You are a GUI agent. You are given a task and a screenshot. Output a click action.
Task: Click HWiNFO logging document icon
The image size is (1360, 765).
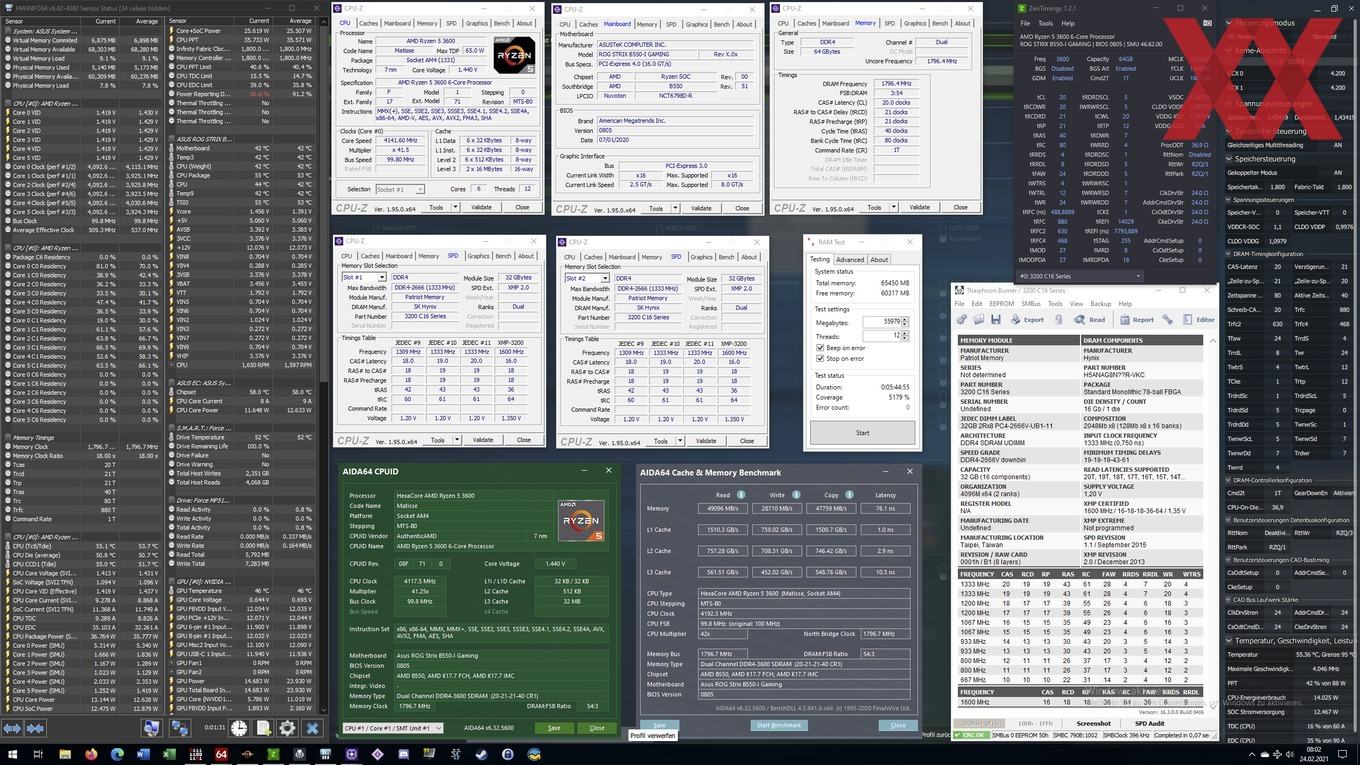click(x=263, y=728)
